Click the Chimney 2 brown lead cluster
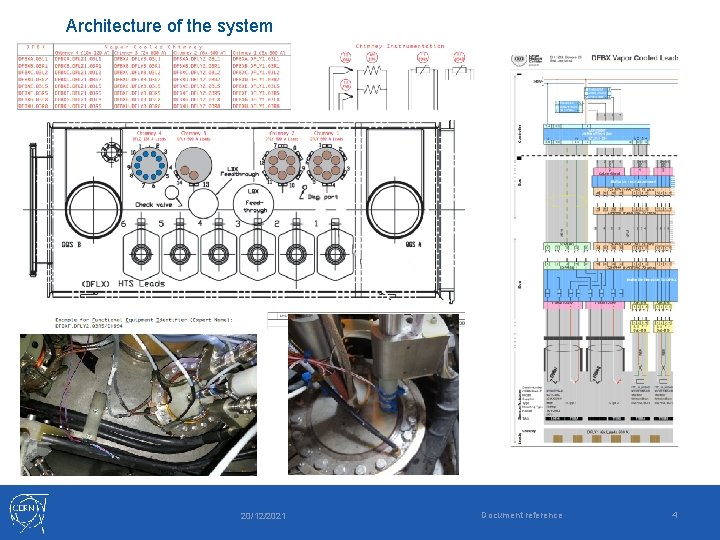 (282, 164)
